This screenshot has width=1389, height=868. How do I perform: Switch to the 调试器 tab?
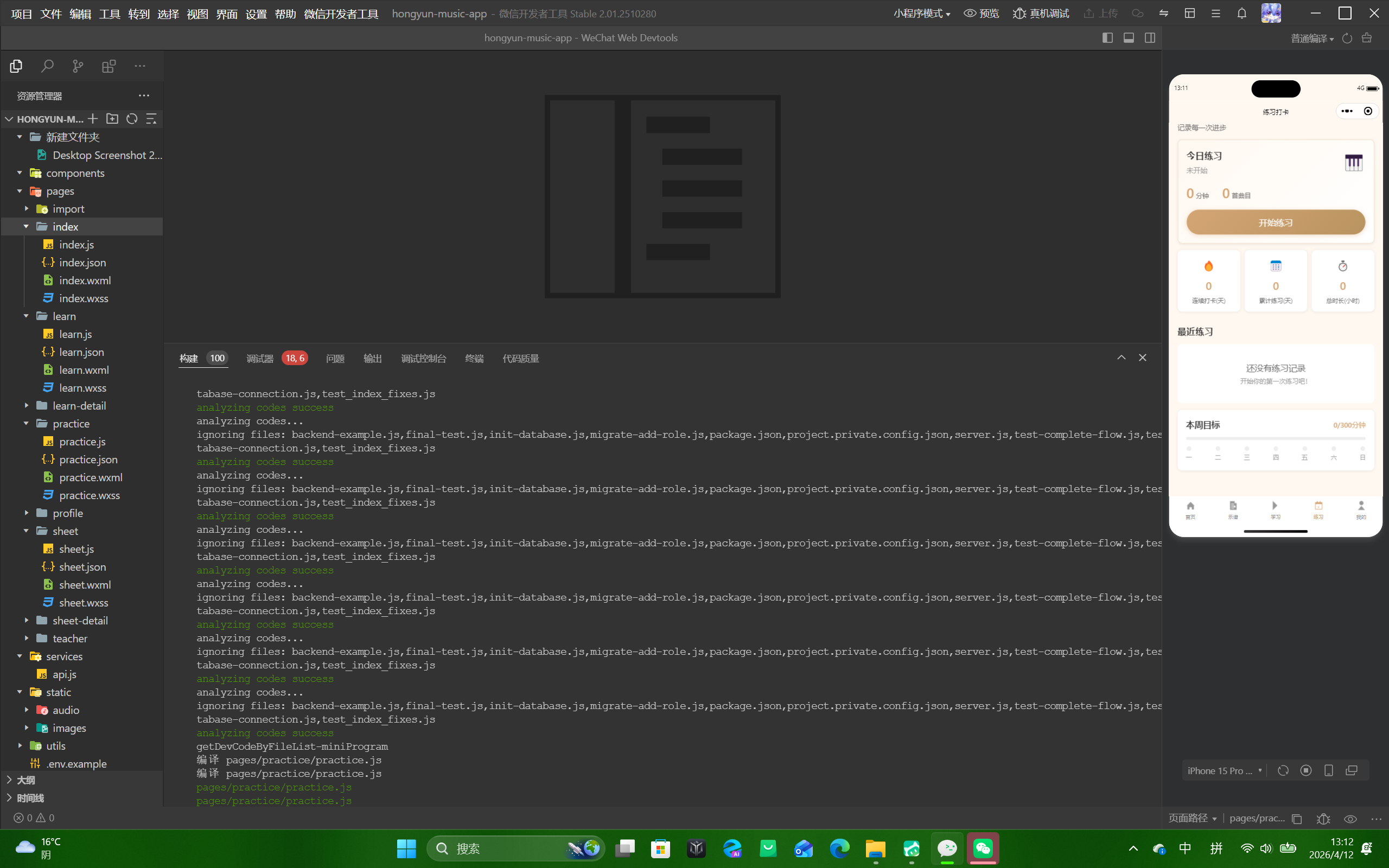point(260,358)
